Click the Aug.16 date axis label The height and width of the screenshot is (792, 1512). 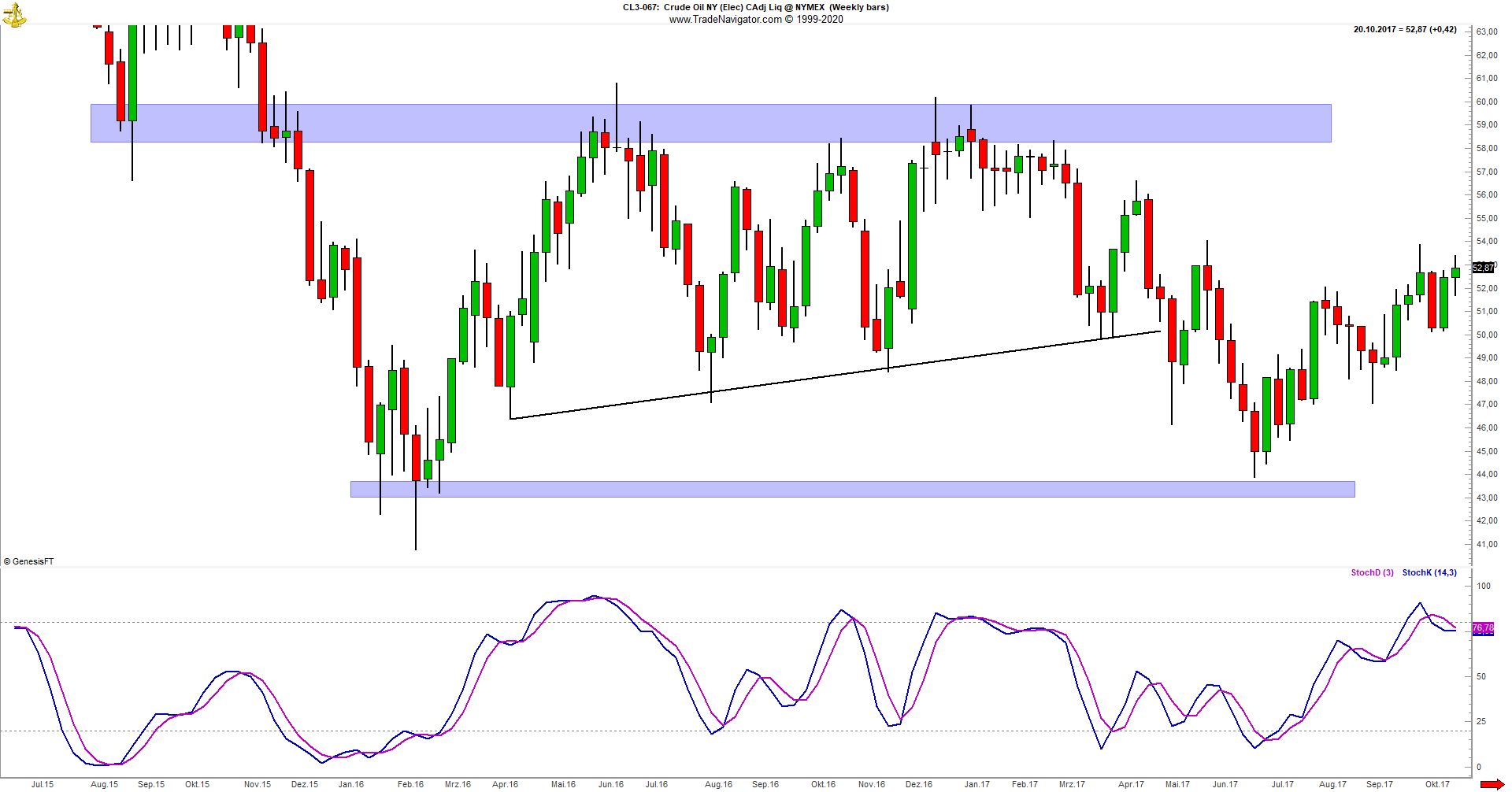click(718, 784)
